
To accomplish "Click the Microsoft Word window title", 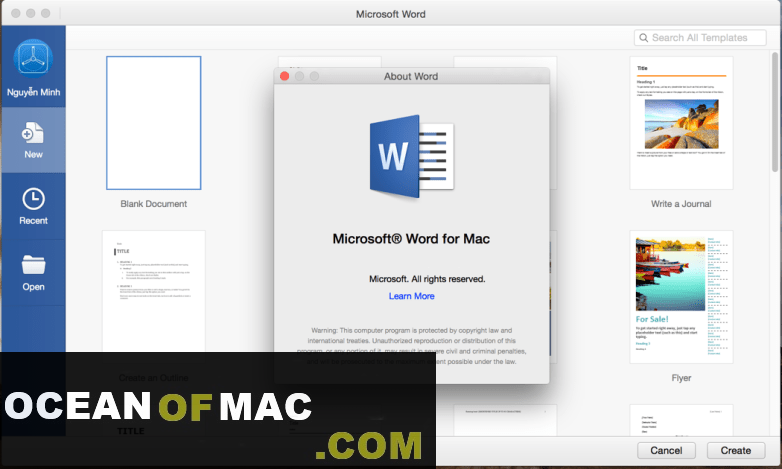I will 391,14.
